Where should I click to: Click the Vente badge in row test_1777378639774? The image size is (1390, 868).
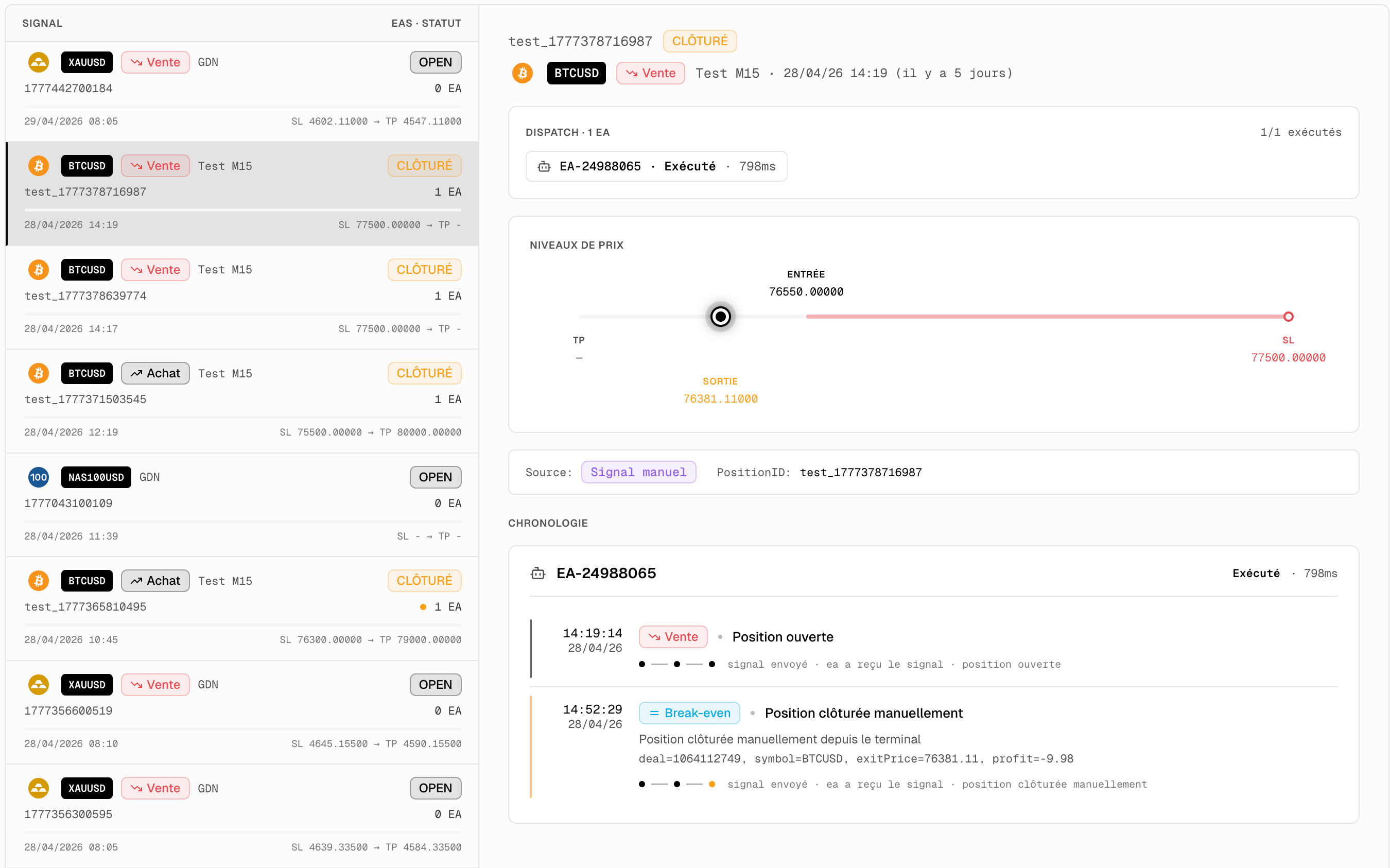(x=155, y=270)
